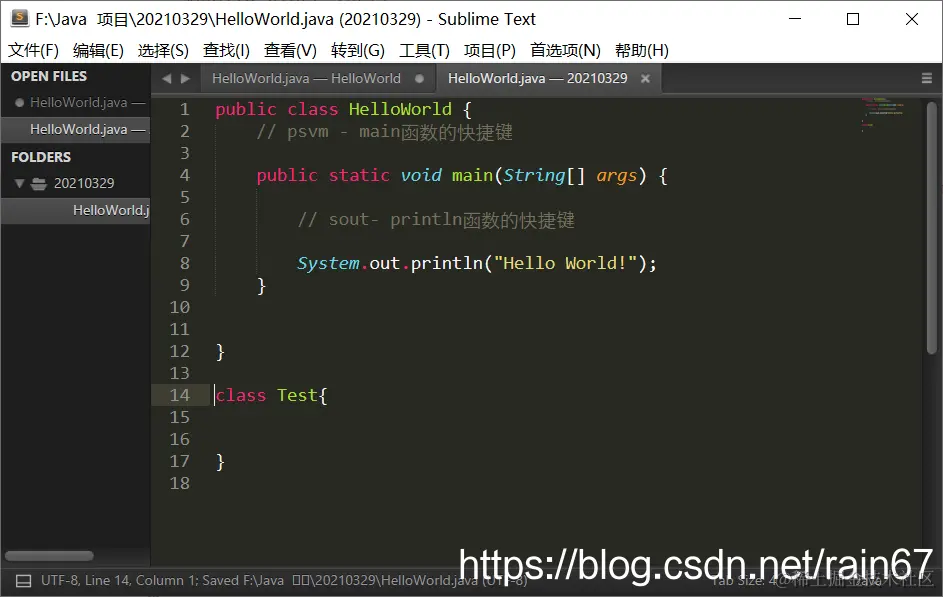
Task: Open the 转到(G) menu
Action: pyautogui.click(x=358, y=51)
